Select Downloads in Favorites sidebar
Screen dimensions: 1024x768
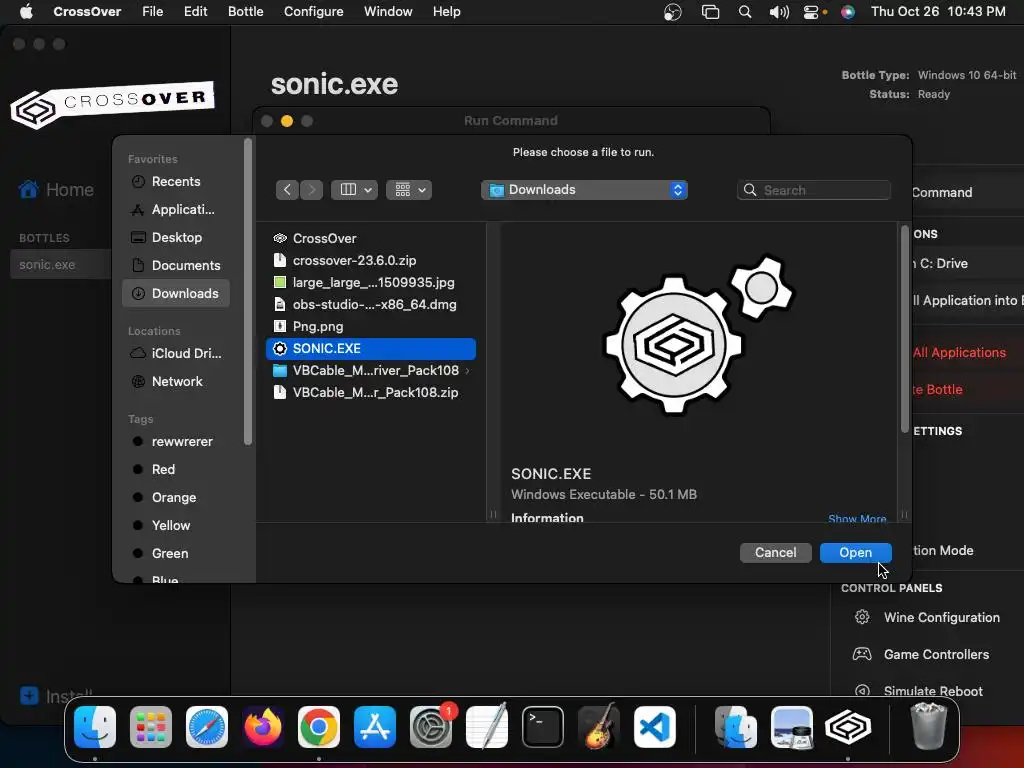pyautogui.click(x=176, y=294)
